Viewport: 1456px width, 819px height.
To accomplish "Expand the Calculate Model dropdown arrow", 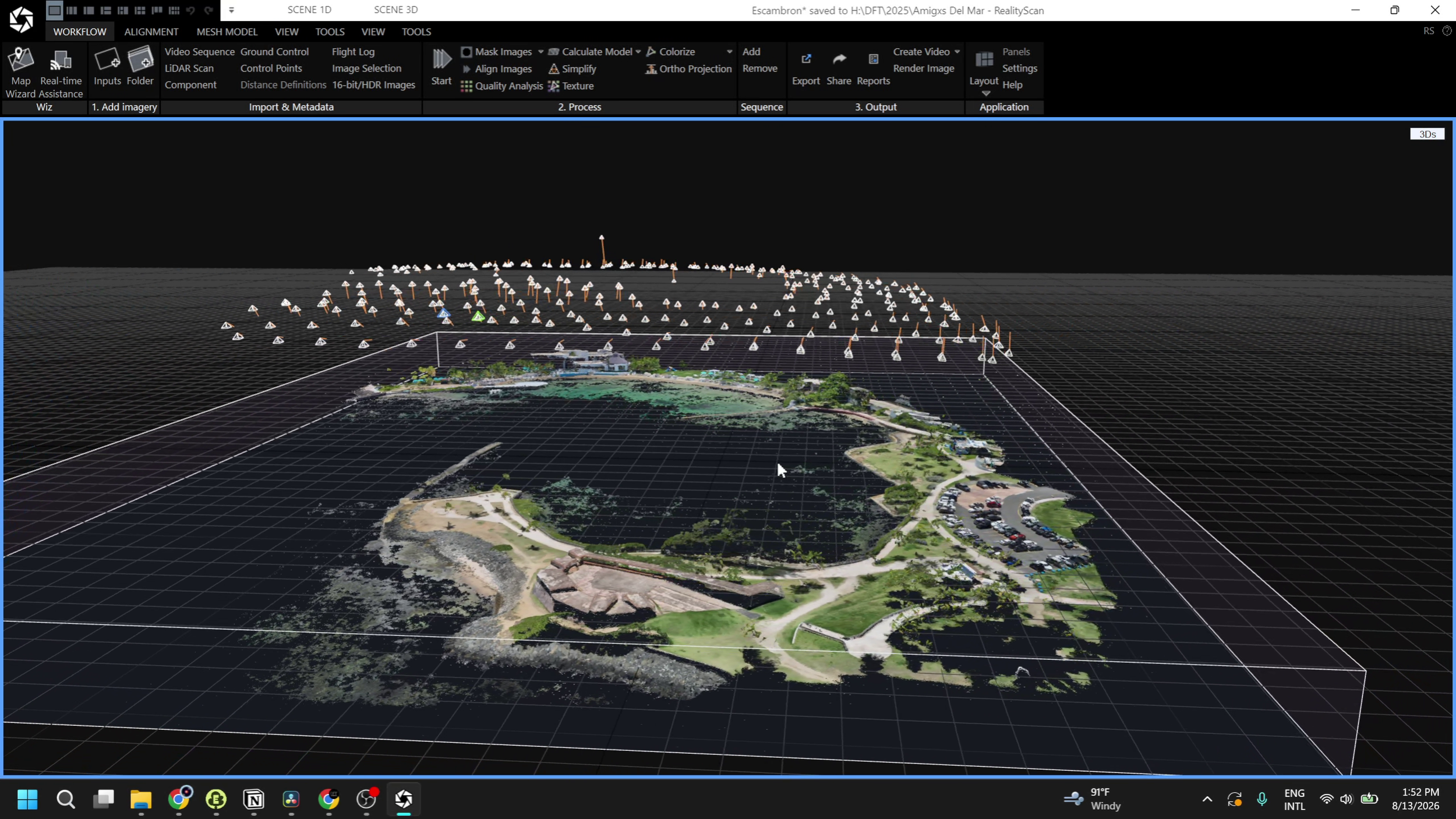I will [x=638, y=52].
